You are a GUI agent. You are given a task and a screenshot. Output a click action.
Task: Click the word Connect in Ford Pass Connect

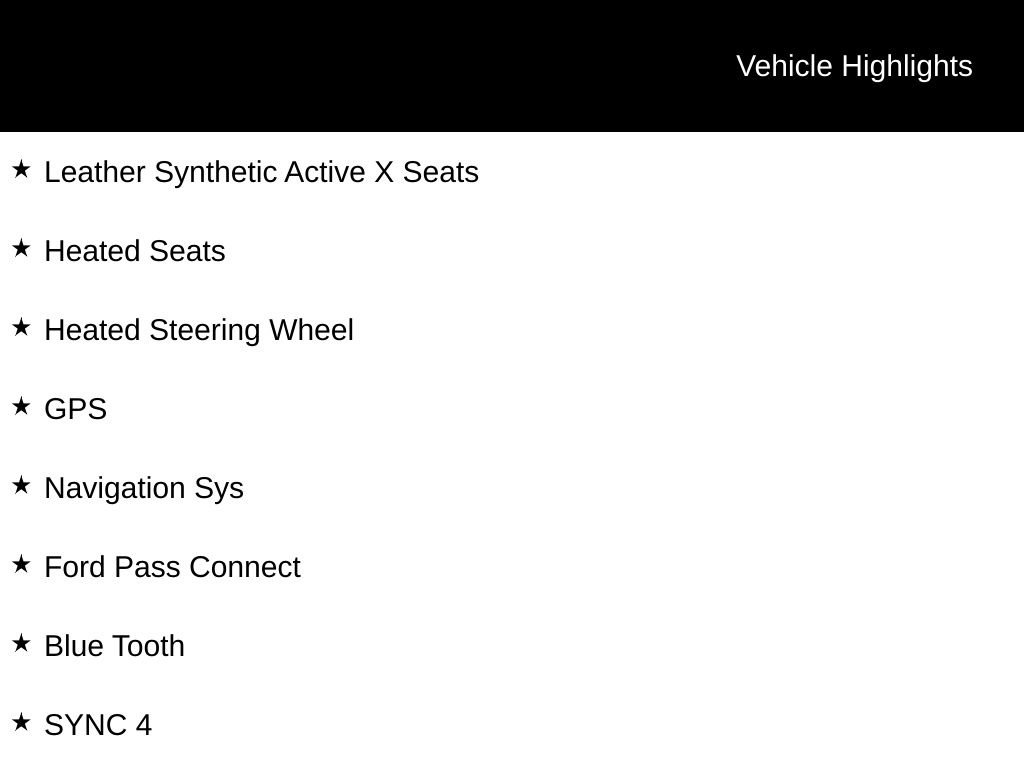point(244,567)
